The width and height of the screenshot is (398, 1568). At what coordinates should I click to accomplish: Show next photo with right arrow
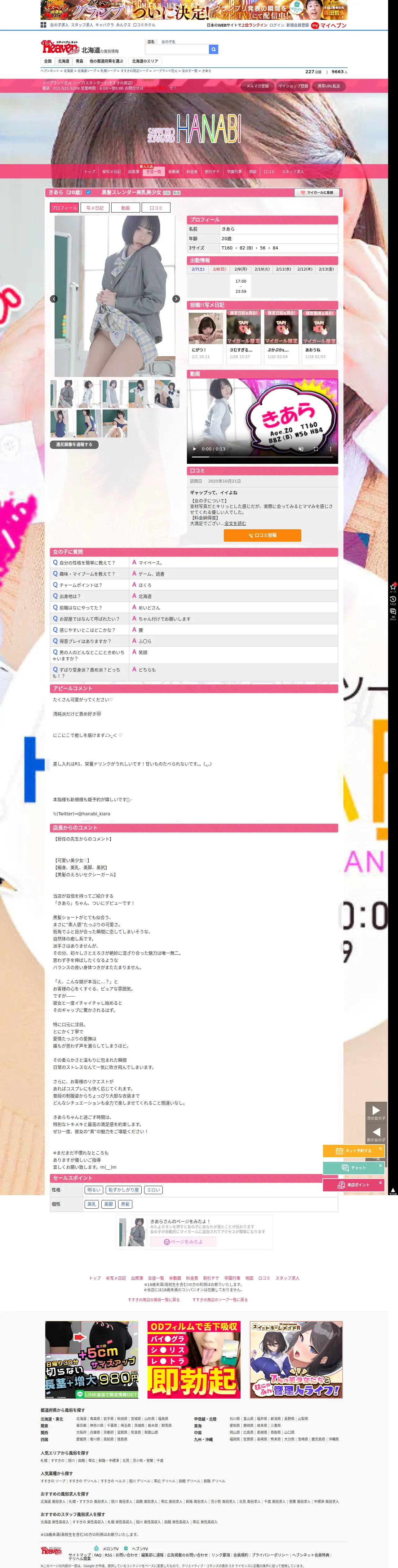pyautogui.click(x=176, y=299)
